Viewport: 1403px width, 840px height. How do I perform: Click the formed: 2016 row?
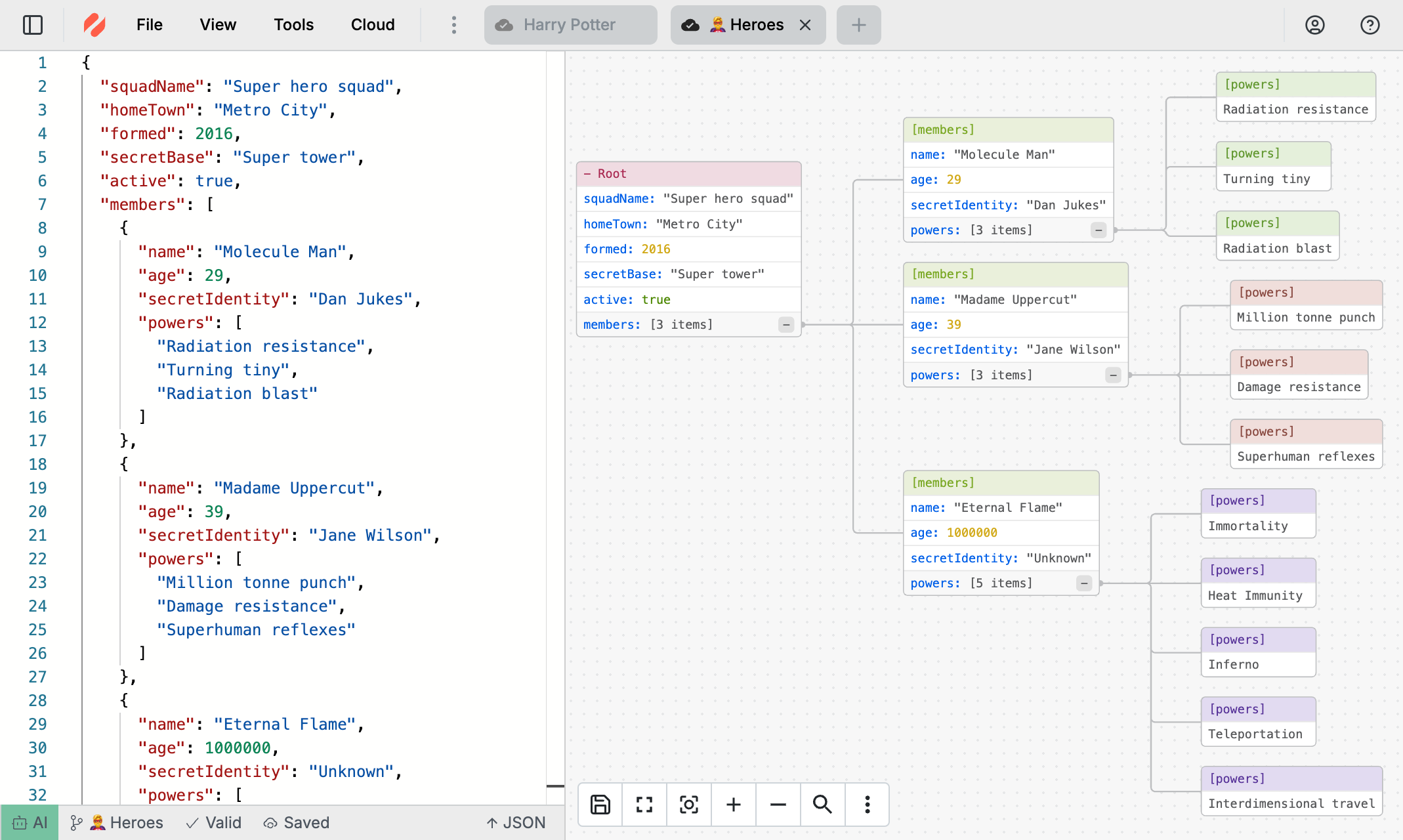pos(688,249)
